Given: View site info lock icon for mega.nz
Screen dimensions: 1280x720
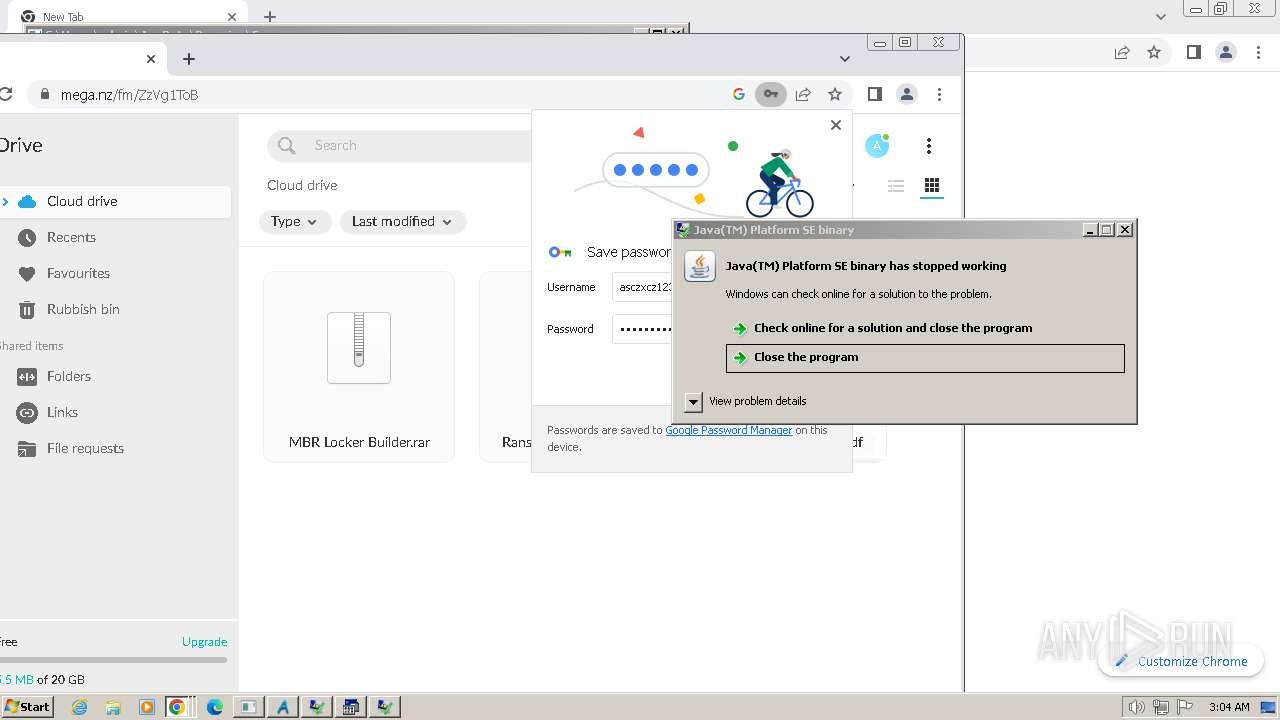Looking at the screenshot, I should point(44,95).
